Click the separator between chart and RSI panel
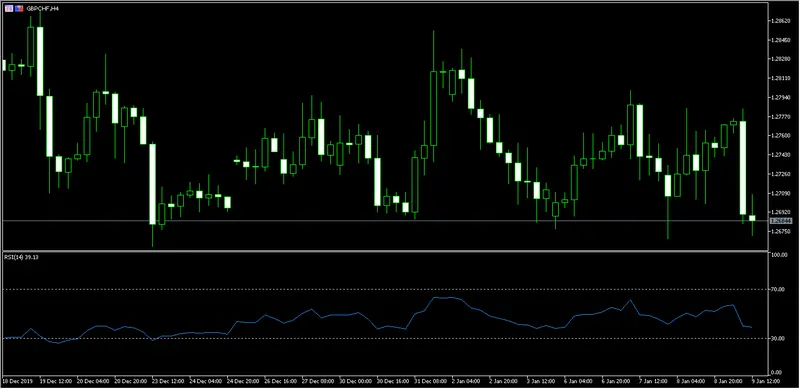800x389 pixels. tap(385, 251)
